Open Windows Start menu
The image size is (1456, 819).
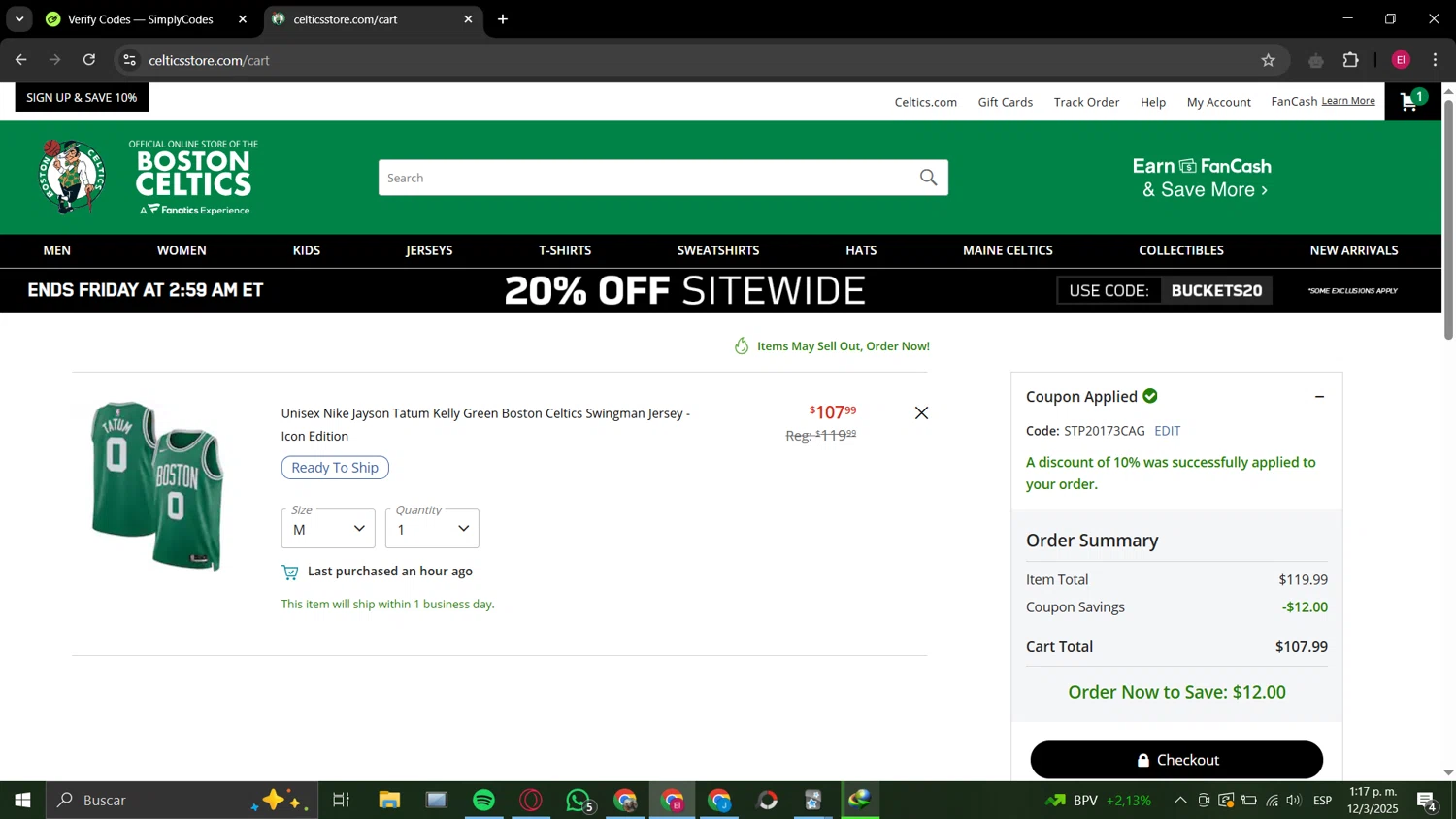22,800
